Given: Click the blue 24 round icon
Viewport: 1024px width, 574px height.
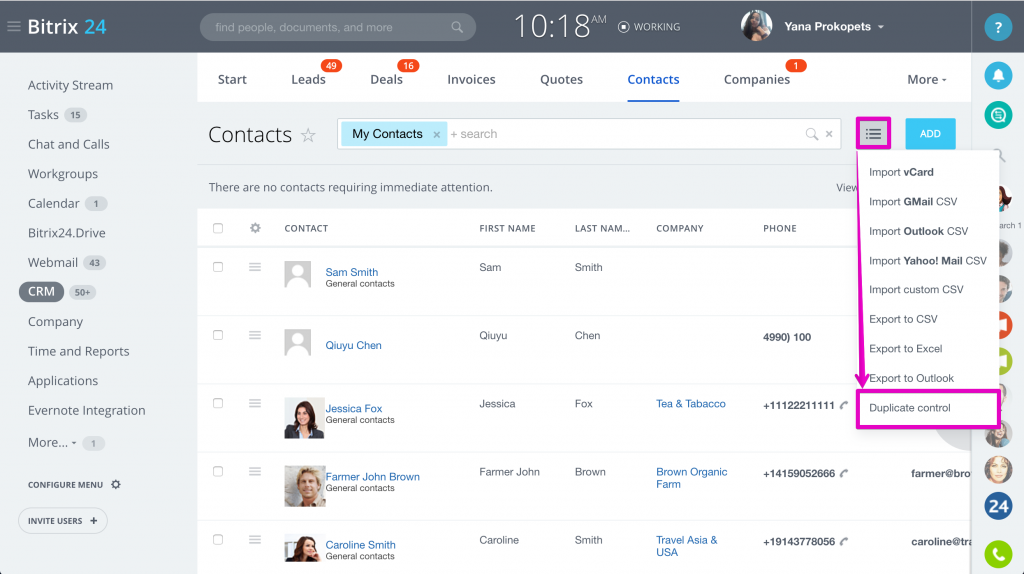Looking at the screenshot, I should point(998,506).
